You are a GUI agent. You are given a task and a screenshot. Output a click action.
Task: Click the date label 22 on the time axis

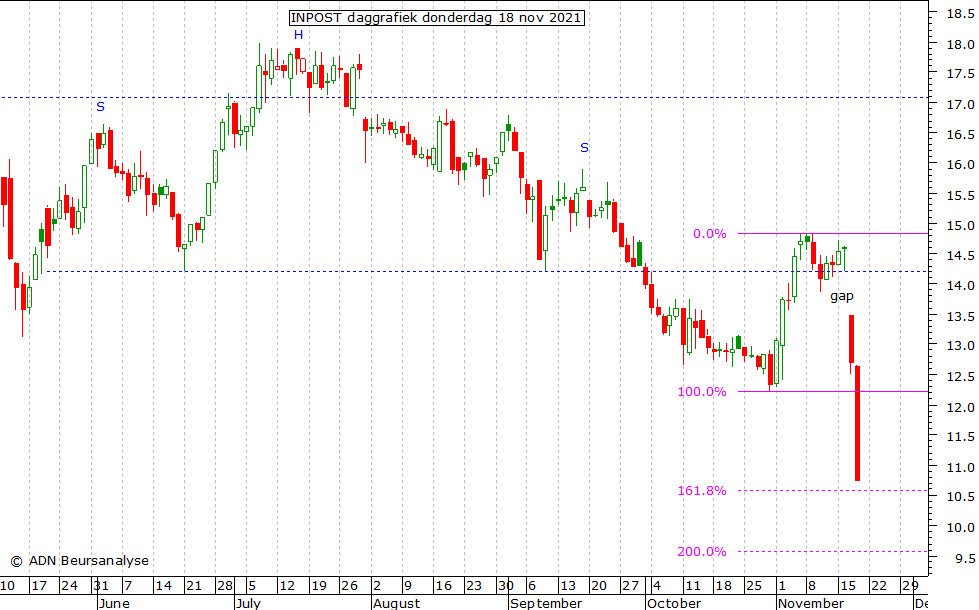click(x=878, y=586)
